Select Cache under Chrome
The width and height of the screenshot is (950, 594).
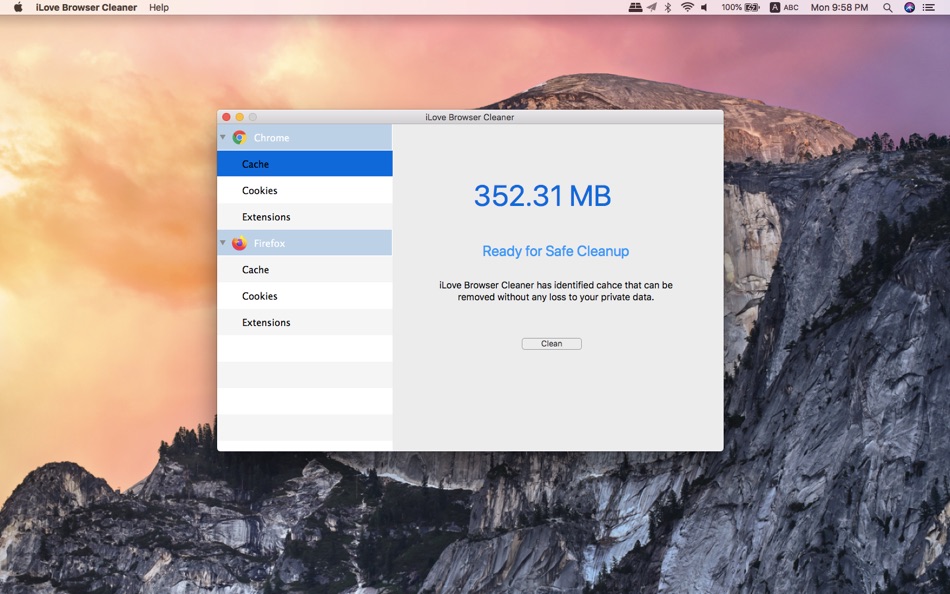(x=305, y=164)
